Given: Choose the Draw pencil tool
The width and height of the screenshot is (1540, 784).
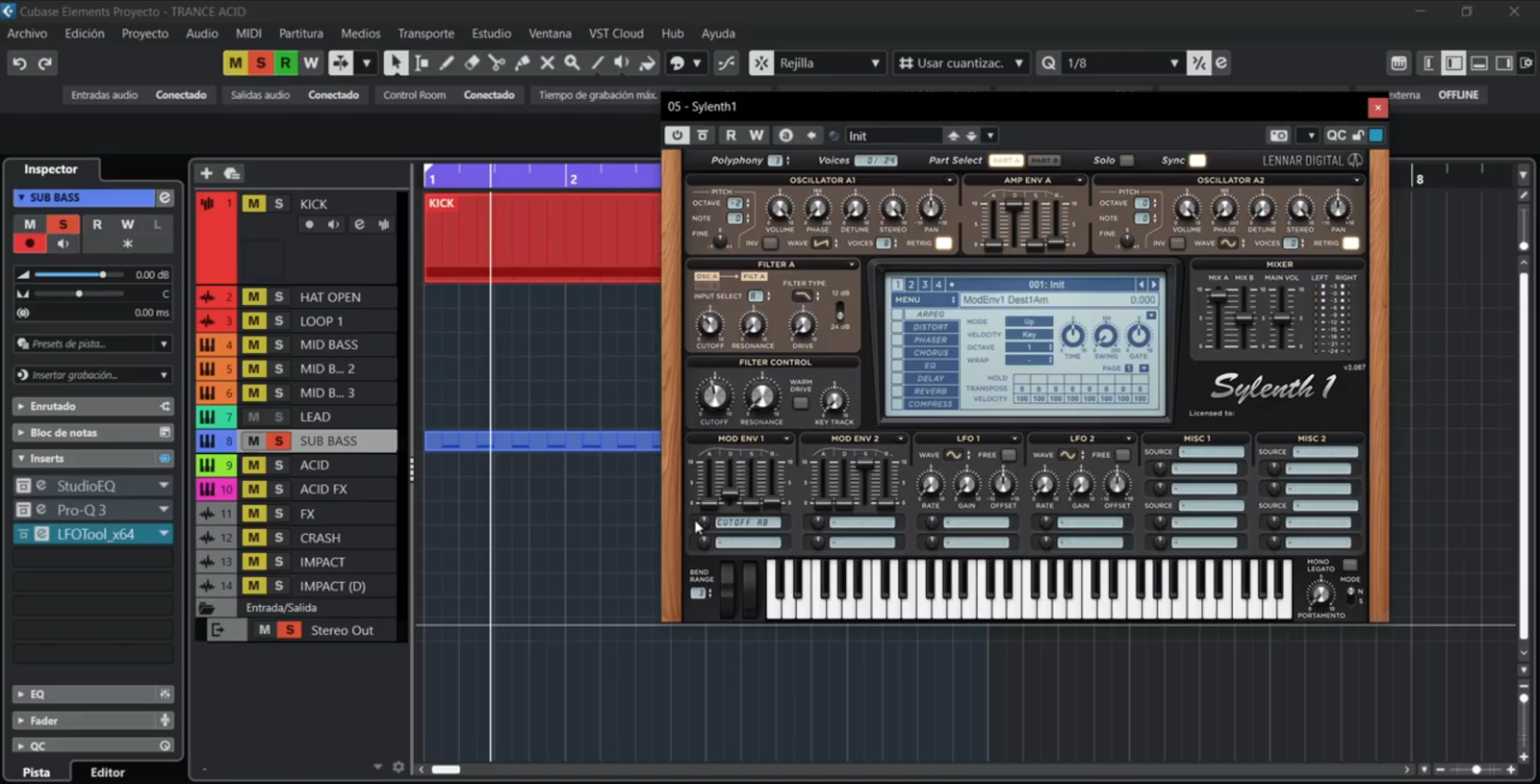Looking at the screenshot, I should (x=447, y=63).
